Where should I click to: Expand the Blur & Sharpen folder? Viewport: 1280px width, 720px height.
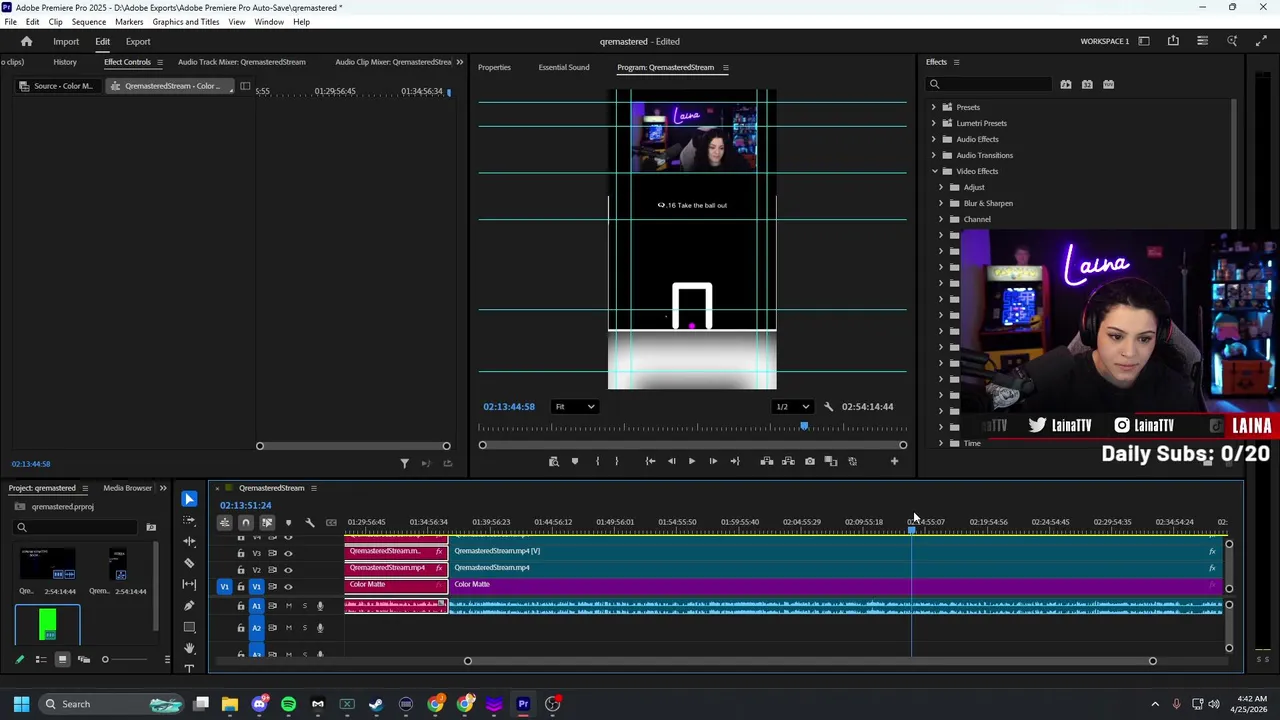click(941, 203)
